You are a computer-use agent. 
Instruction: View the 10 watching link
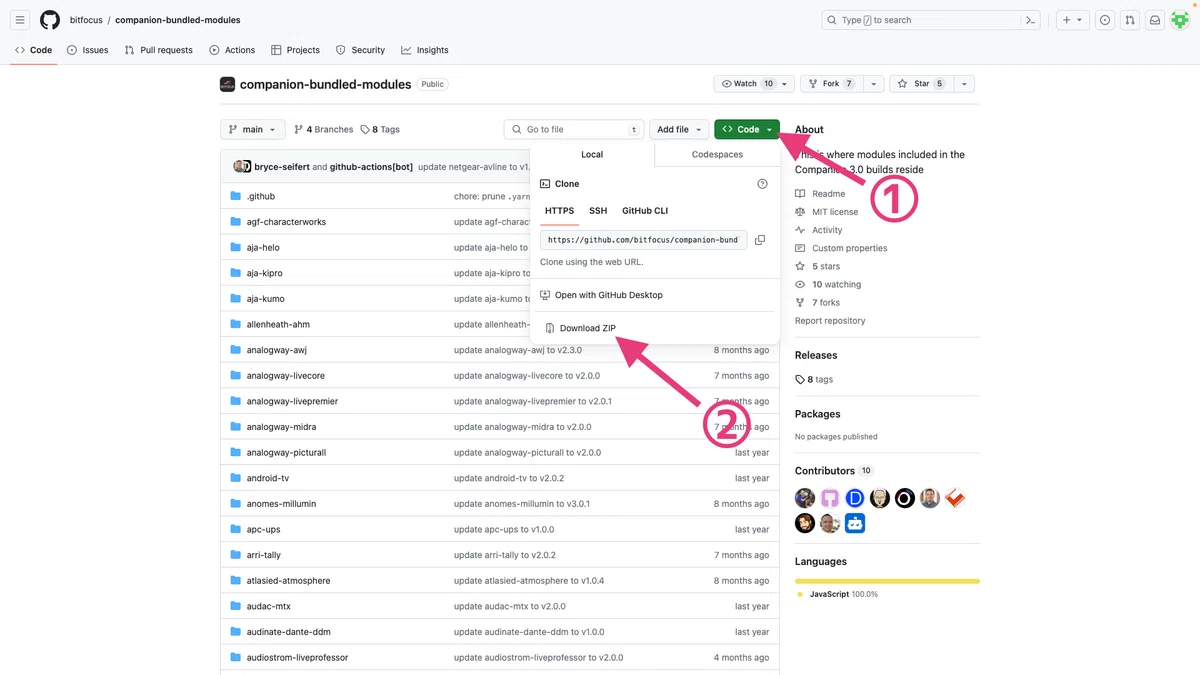coord(828,284)
